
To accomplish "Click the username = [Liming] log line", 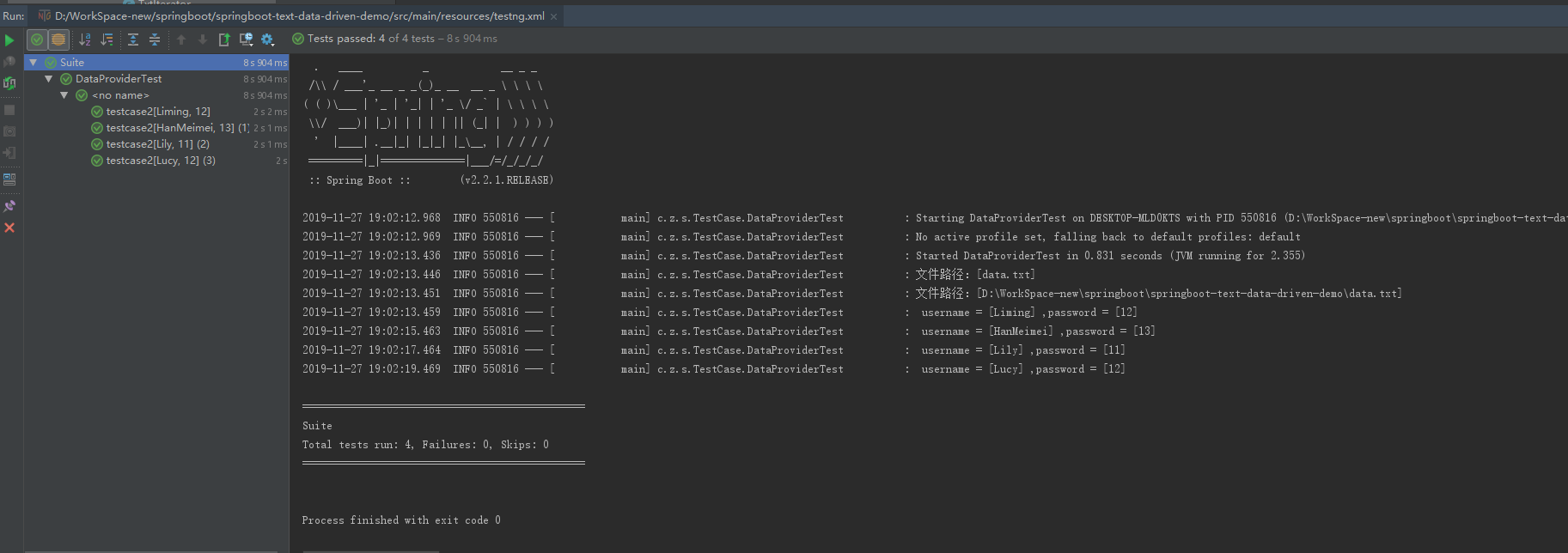I will point(720,313).
